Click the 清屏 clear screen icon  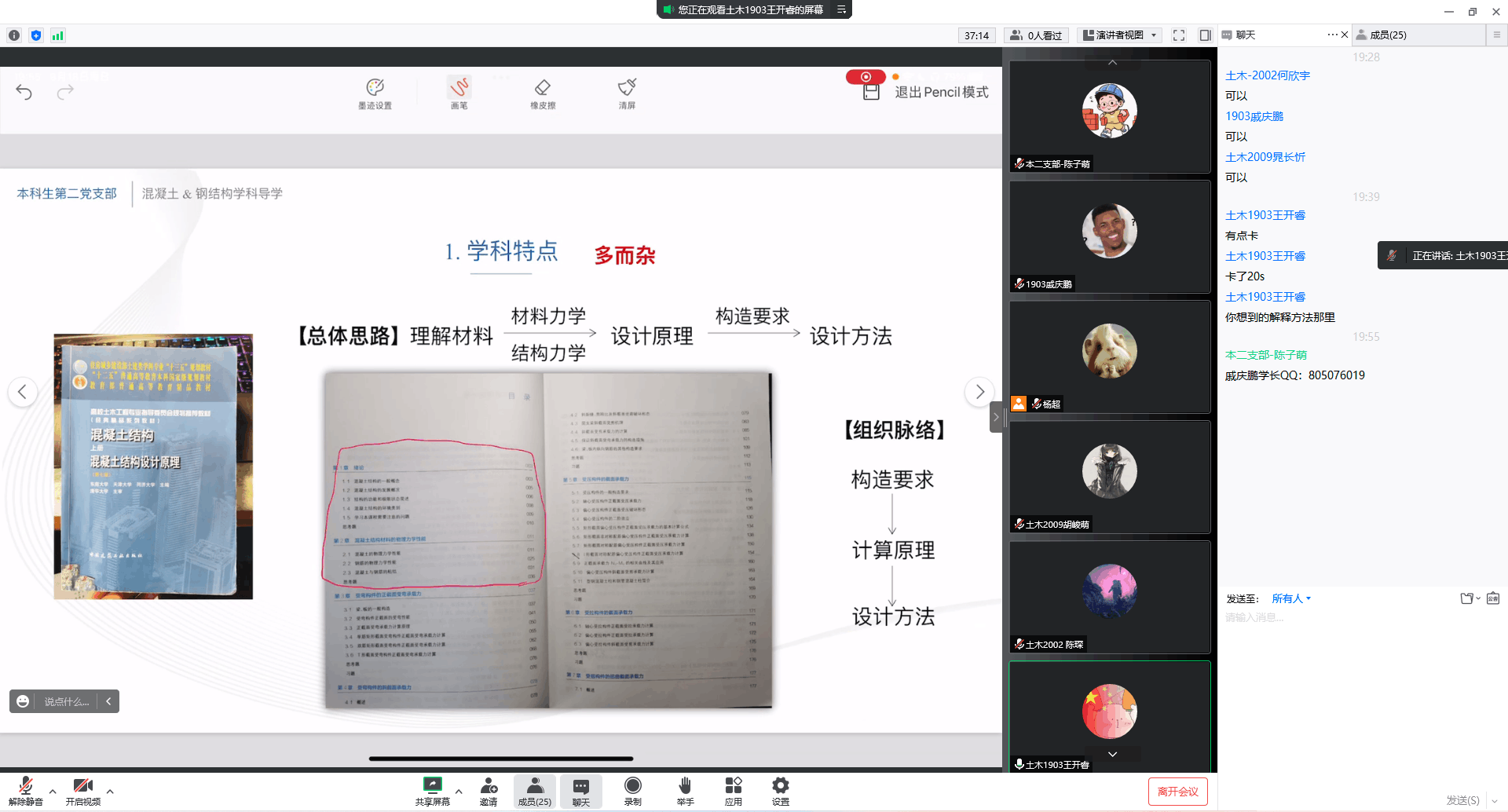(627, 92)
